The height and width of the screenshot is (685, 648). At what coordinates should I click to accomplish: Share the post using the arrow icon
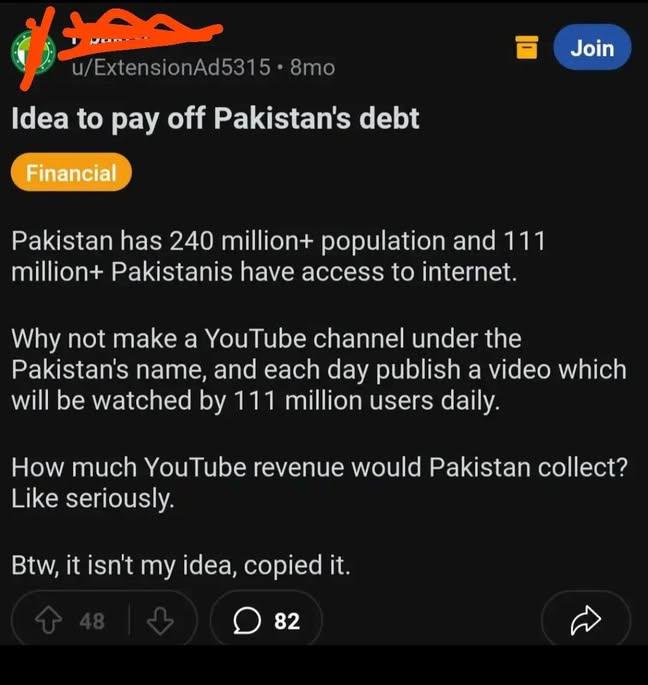pos(586,620)
